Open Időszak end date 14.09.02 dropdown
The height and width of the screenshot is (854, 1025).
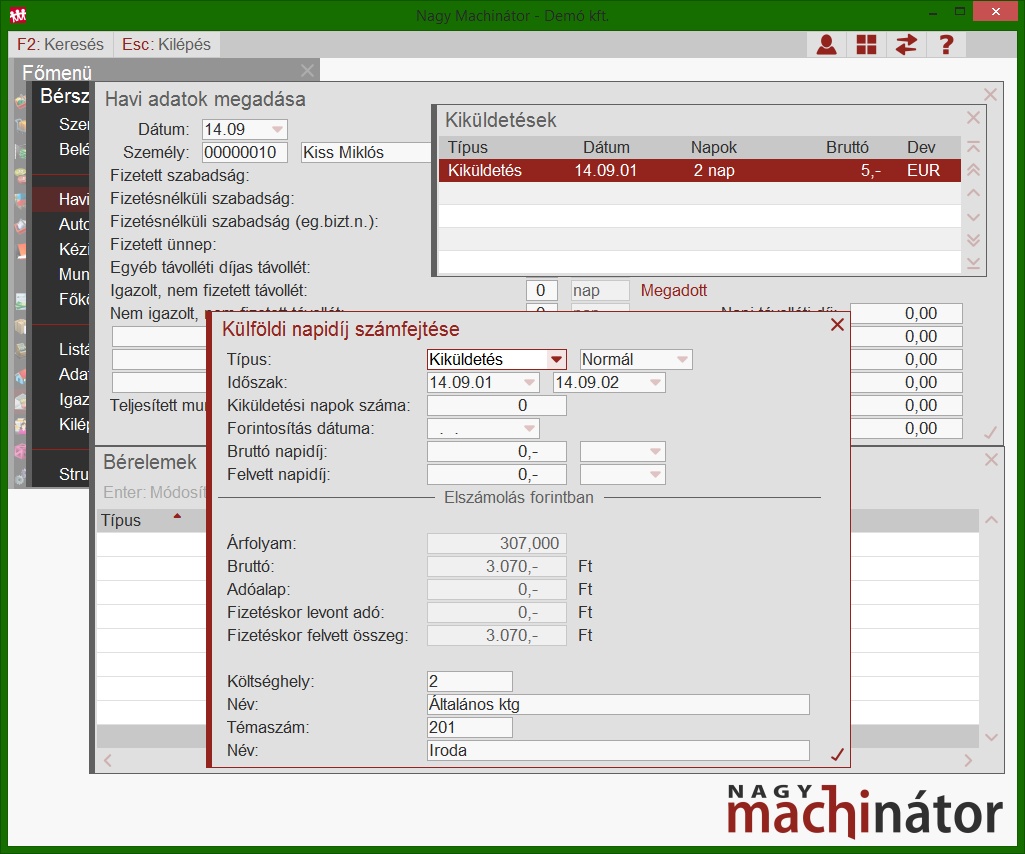point(656,383)
